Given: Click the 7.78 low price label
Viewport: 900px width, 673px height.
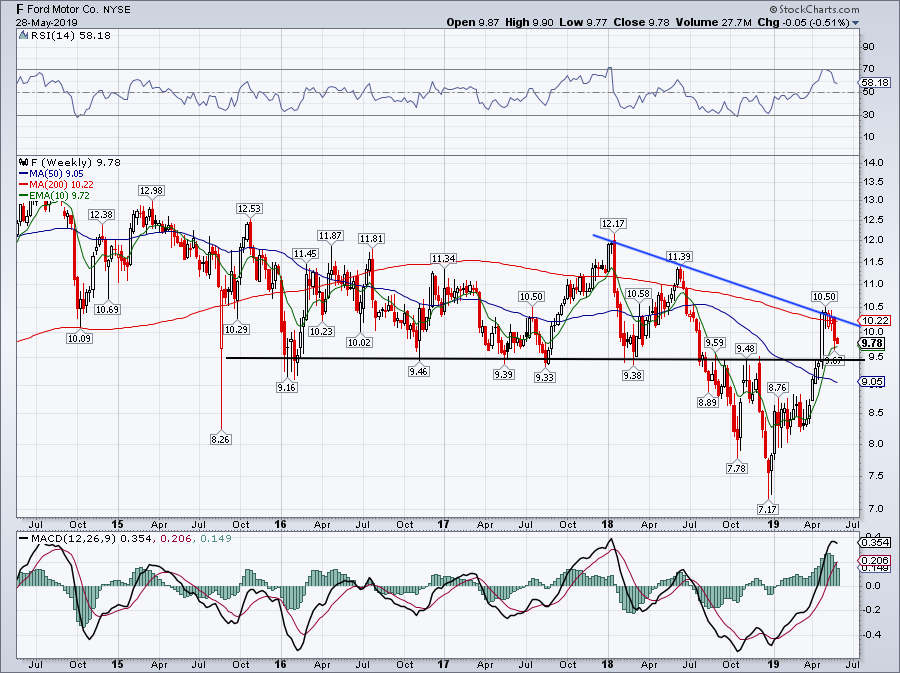Looking at the screenshot, I should point(736,468).
